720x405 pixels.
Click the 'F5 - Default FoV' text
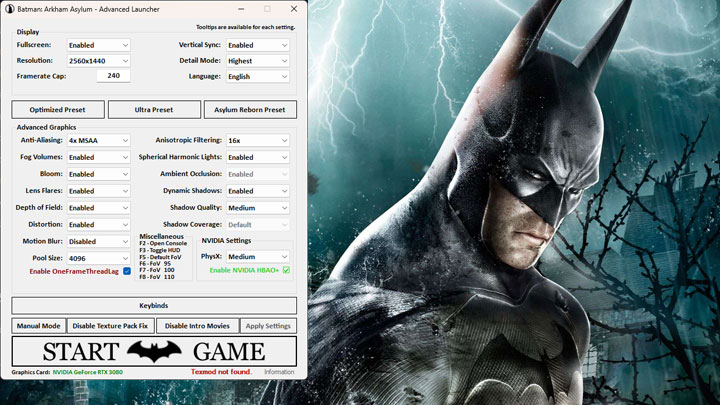pos(160,257)
